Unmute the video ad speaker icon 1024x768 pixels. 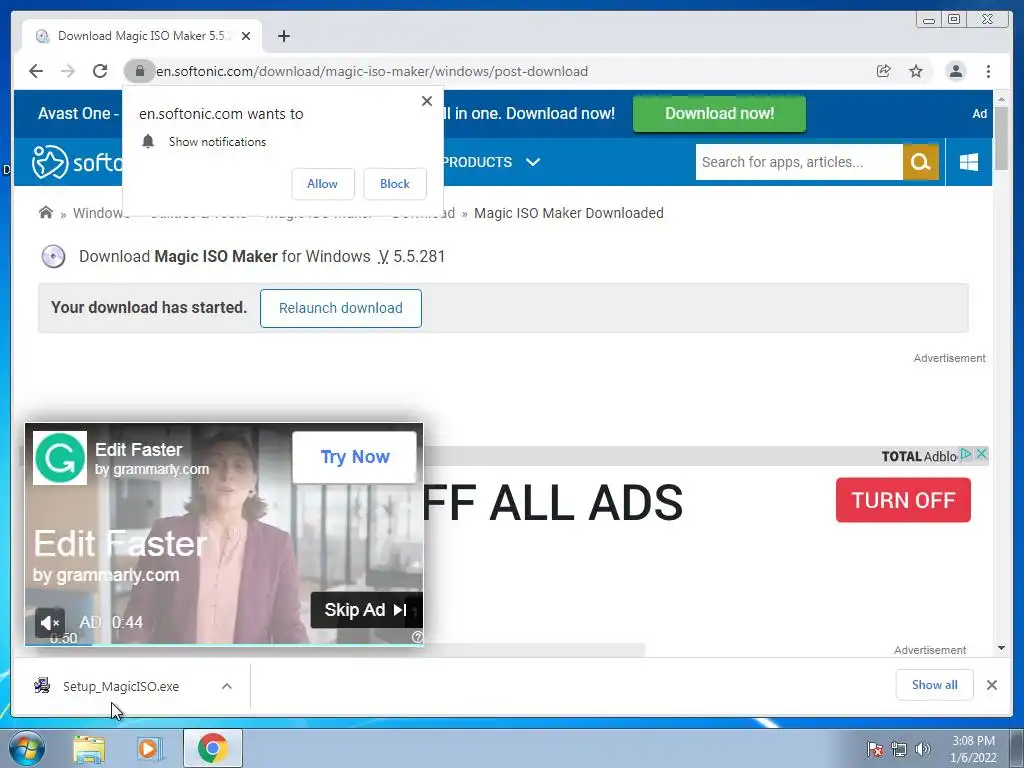tap(50, 622)
